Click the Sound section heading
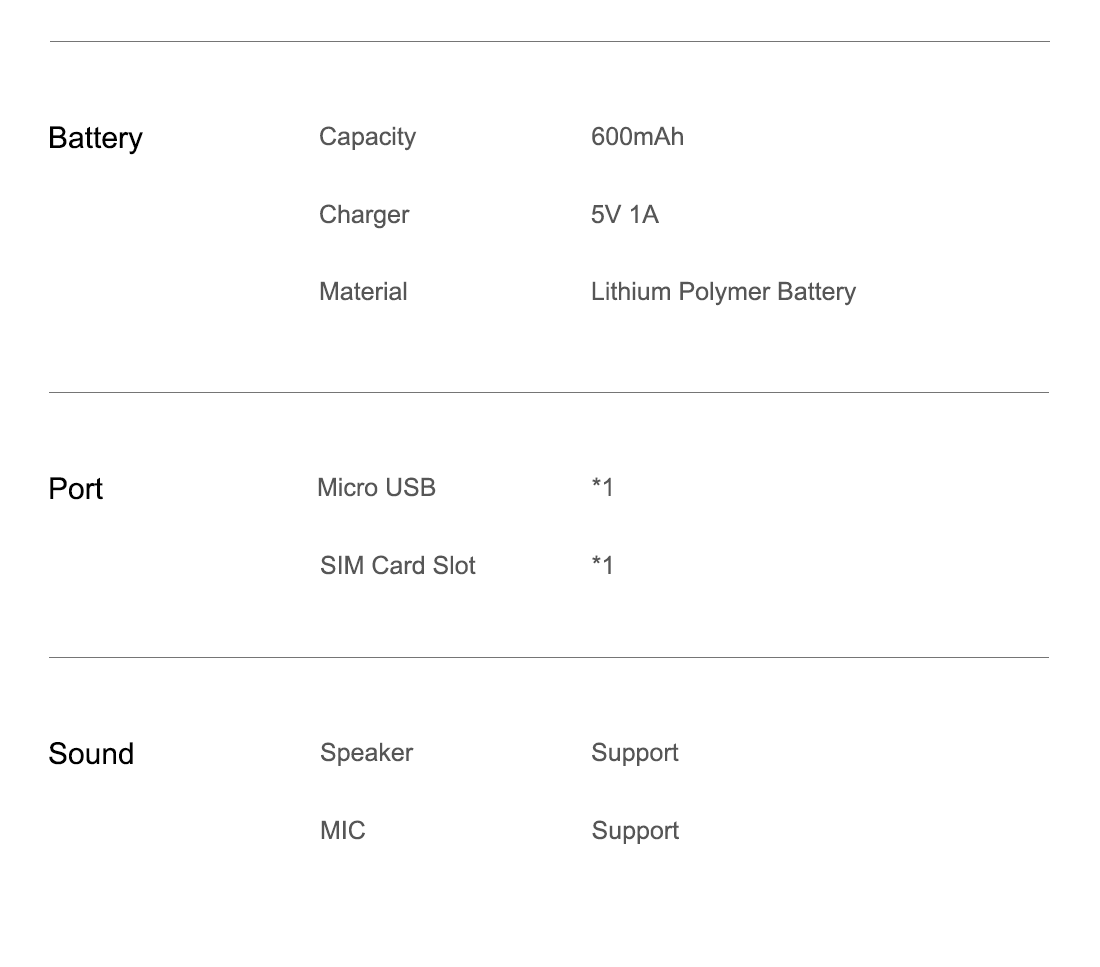The image size is (1100, 967). point(91,754)
